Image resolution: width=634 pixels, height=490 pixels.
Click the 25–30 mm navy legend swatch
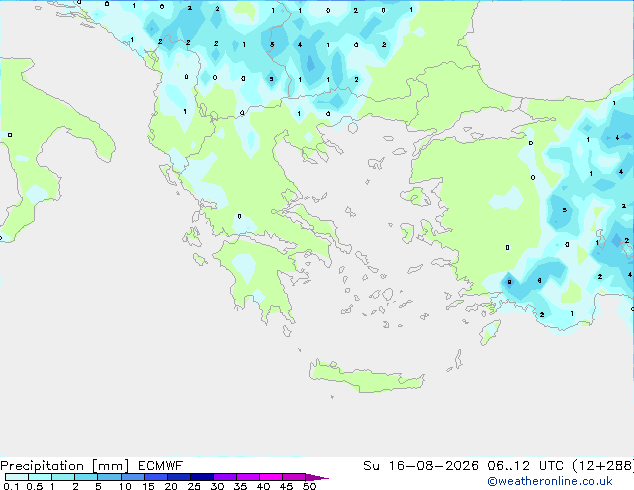pyautogui.click(x=201, y=477)
